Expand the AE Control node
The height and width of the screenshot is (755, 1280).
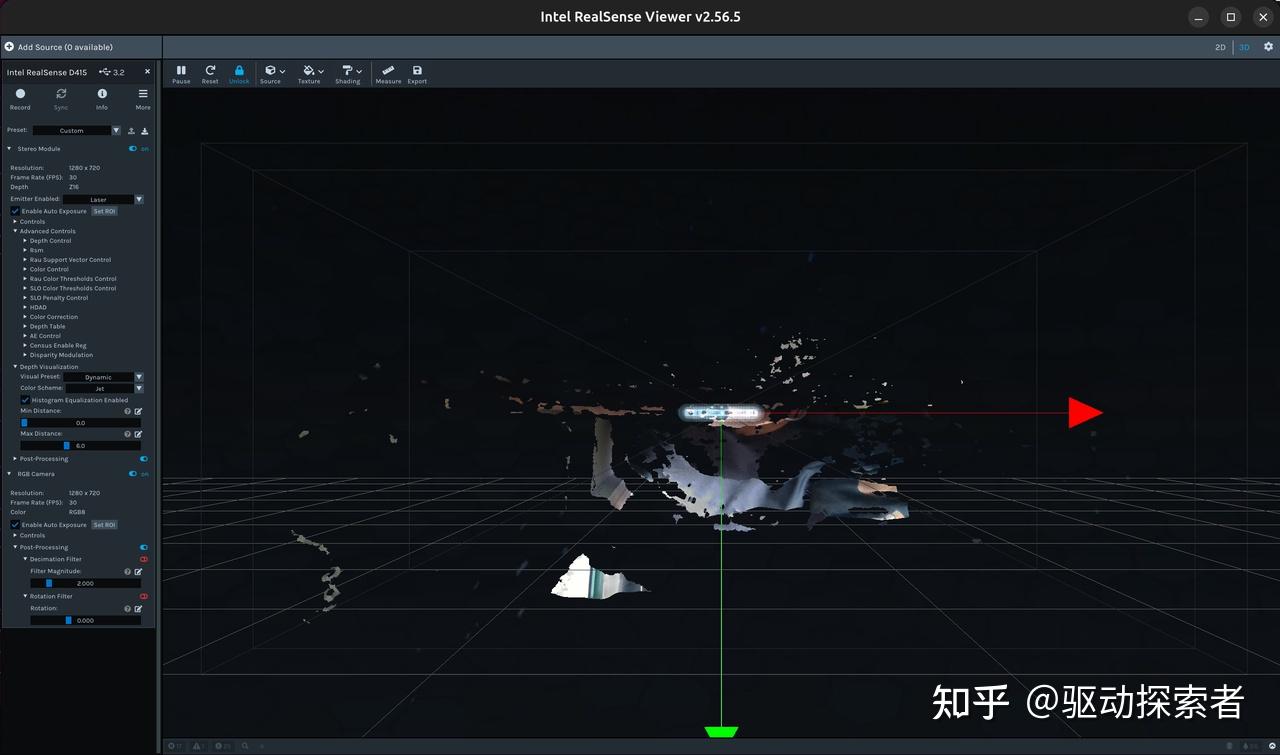pyautogui.click(x=25, y=336)
